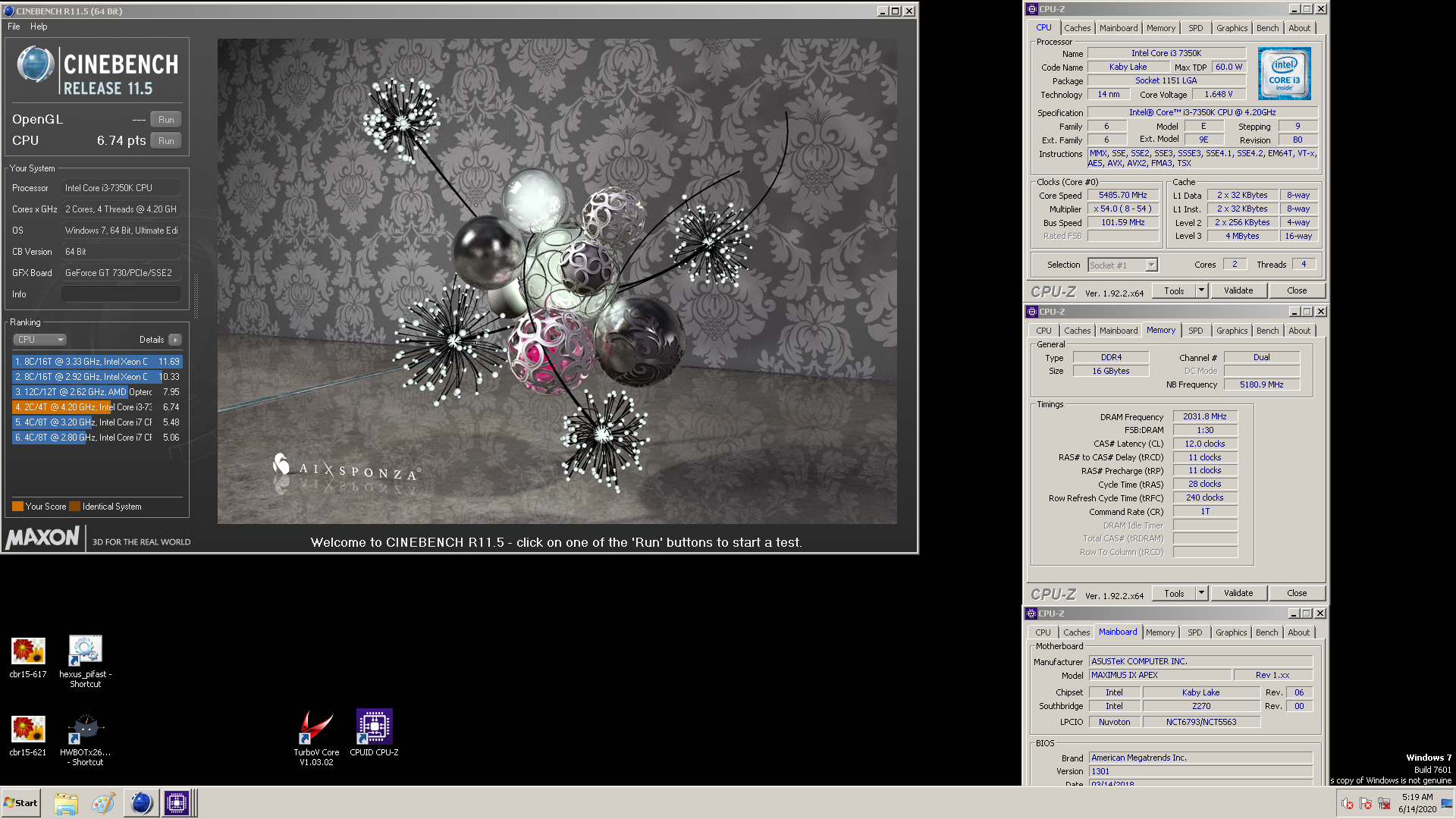Click the Details arrow icon in Ranking

(175, 340)
